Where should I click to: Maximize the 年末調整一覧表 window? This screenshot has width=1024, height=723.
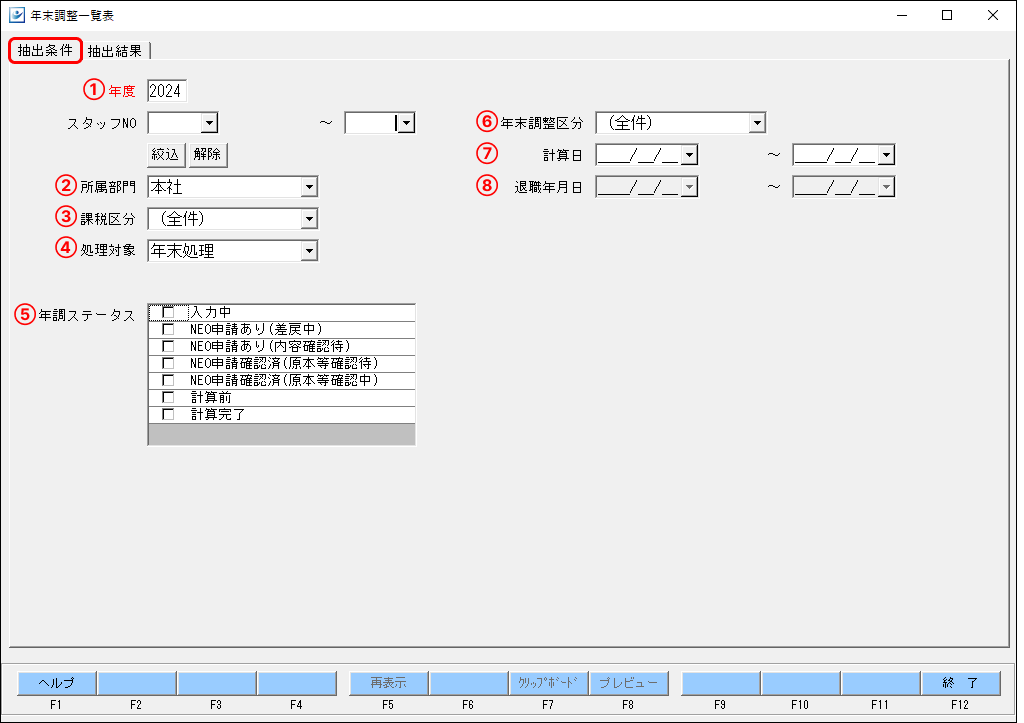click(x=947, y=15)
